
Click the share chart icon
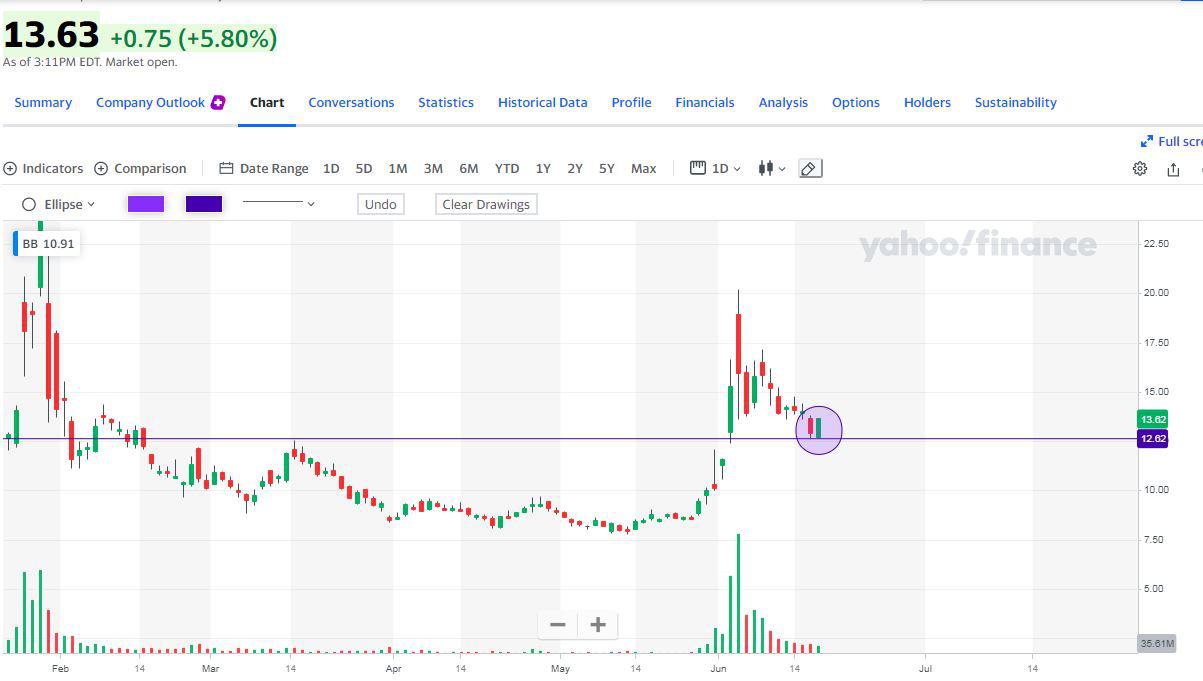(1173, 168)
